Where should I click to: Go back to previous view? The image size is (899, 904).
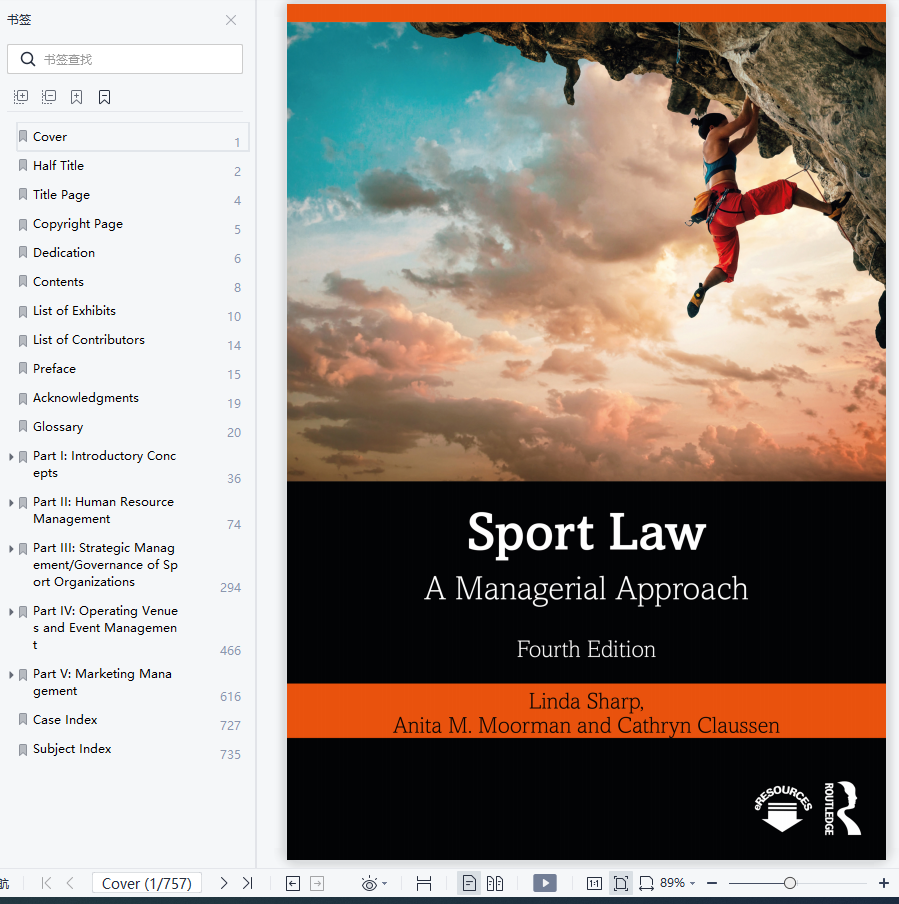(293, 883)
